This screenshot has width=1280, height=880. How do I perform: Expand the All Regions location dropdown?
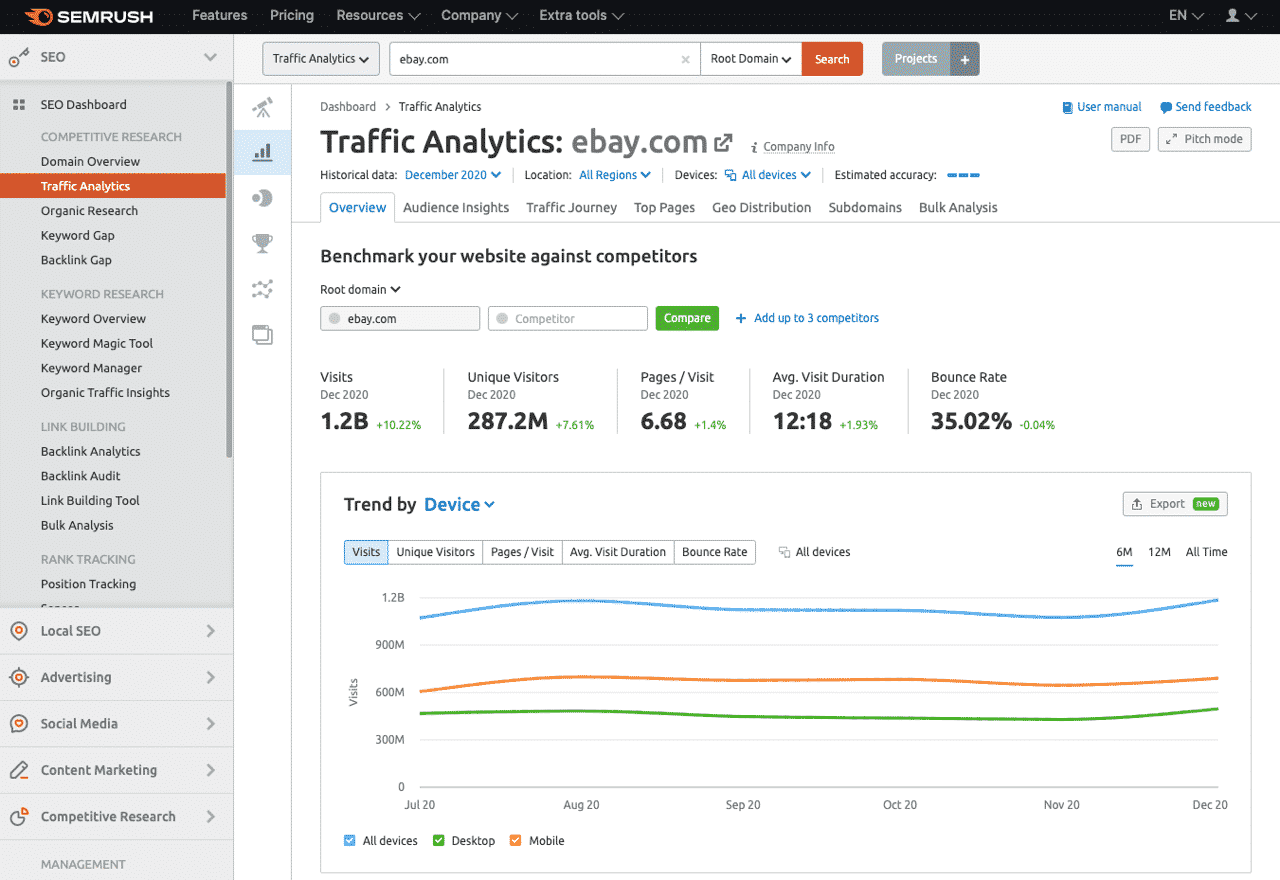coord(615,175)
